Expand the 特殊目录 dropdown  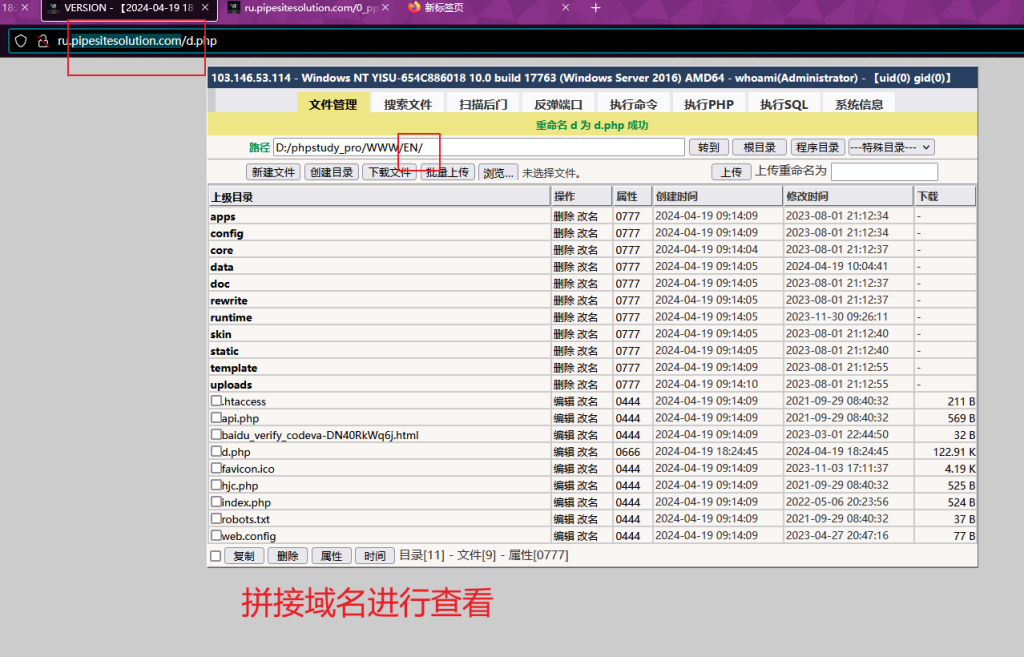[x=891, y=147]
